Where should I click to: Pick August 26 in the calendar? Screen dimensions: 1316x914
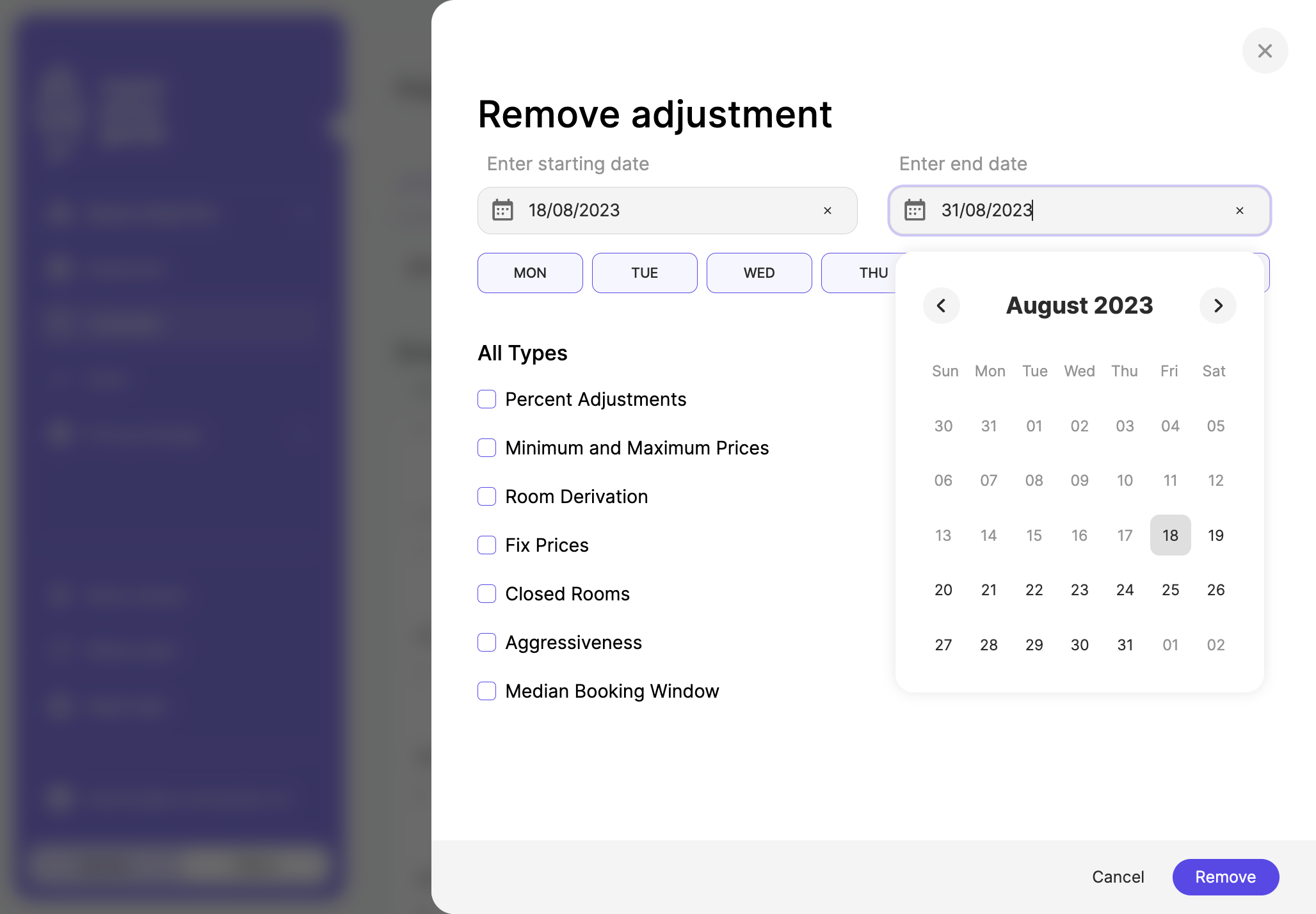1216,589
